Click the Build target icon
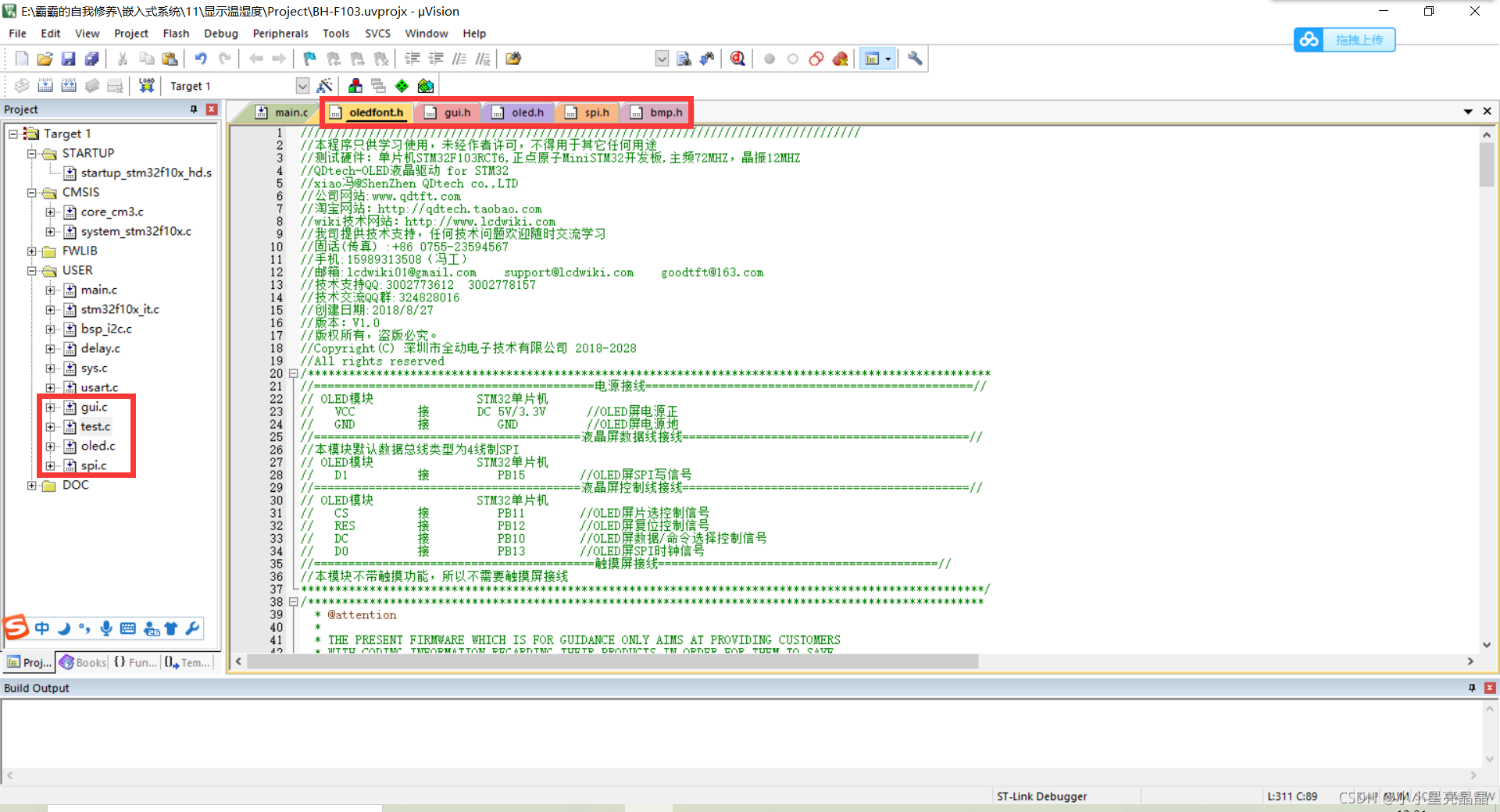The image size is (1500, 812). (x=45, y=86)
